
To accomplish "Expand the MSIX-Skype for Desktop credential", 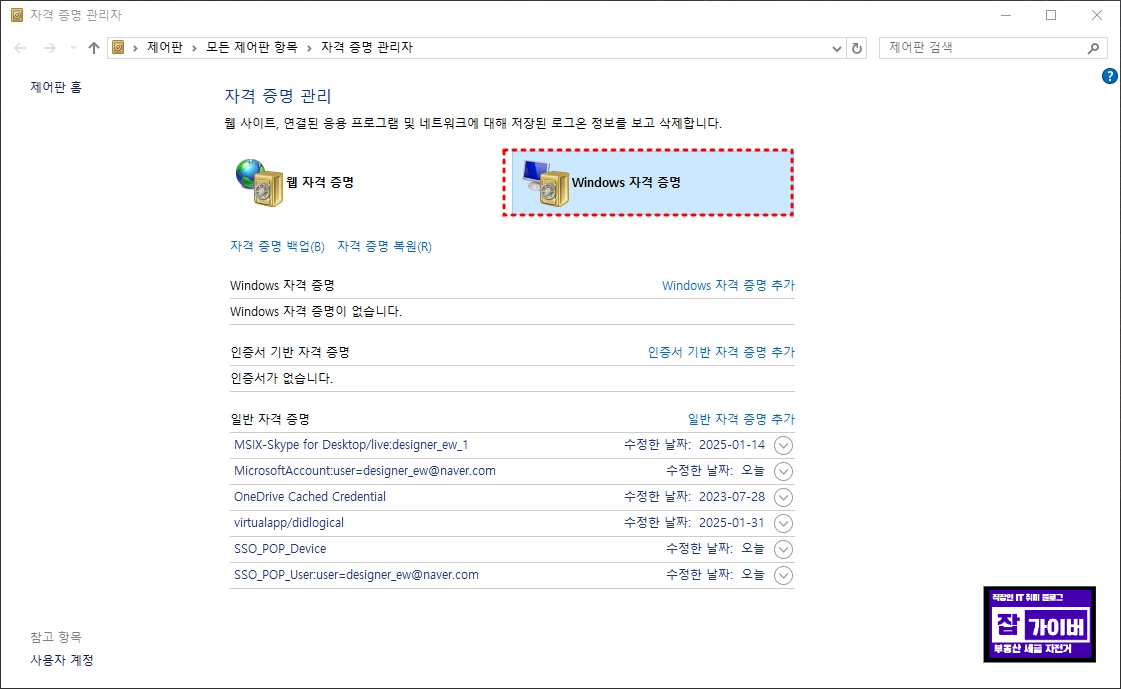I will pos(784,445).
